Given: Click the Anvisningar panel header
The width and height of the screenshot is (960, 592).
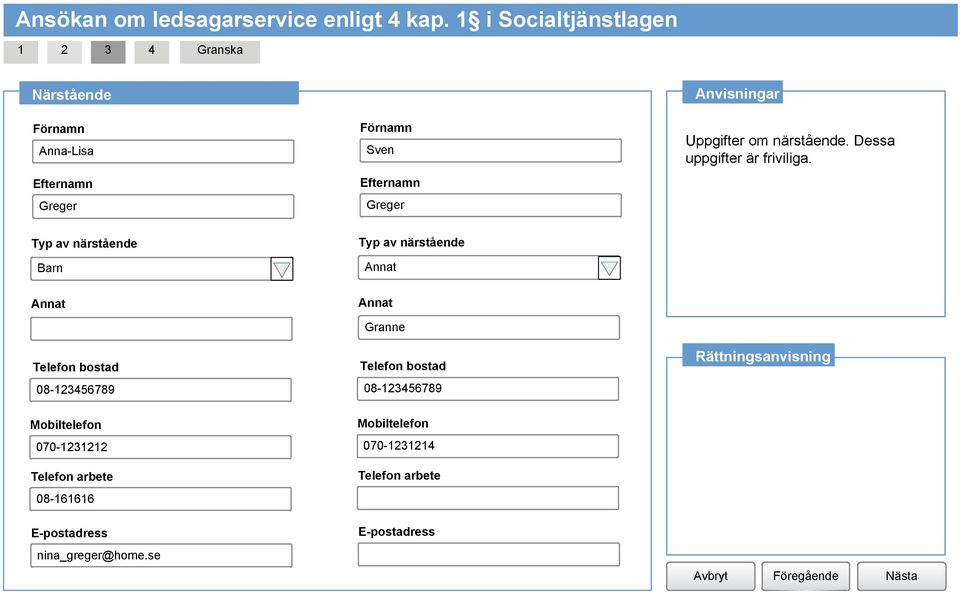Looking at the screenshot, I should click(732, 93).
